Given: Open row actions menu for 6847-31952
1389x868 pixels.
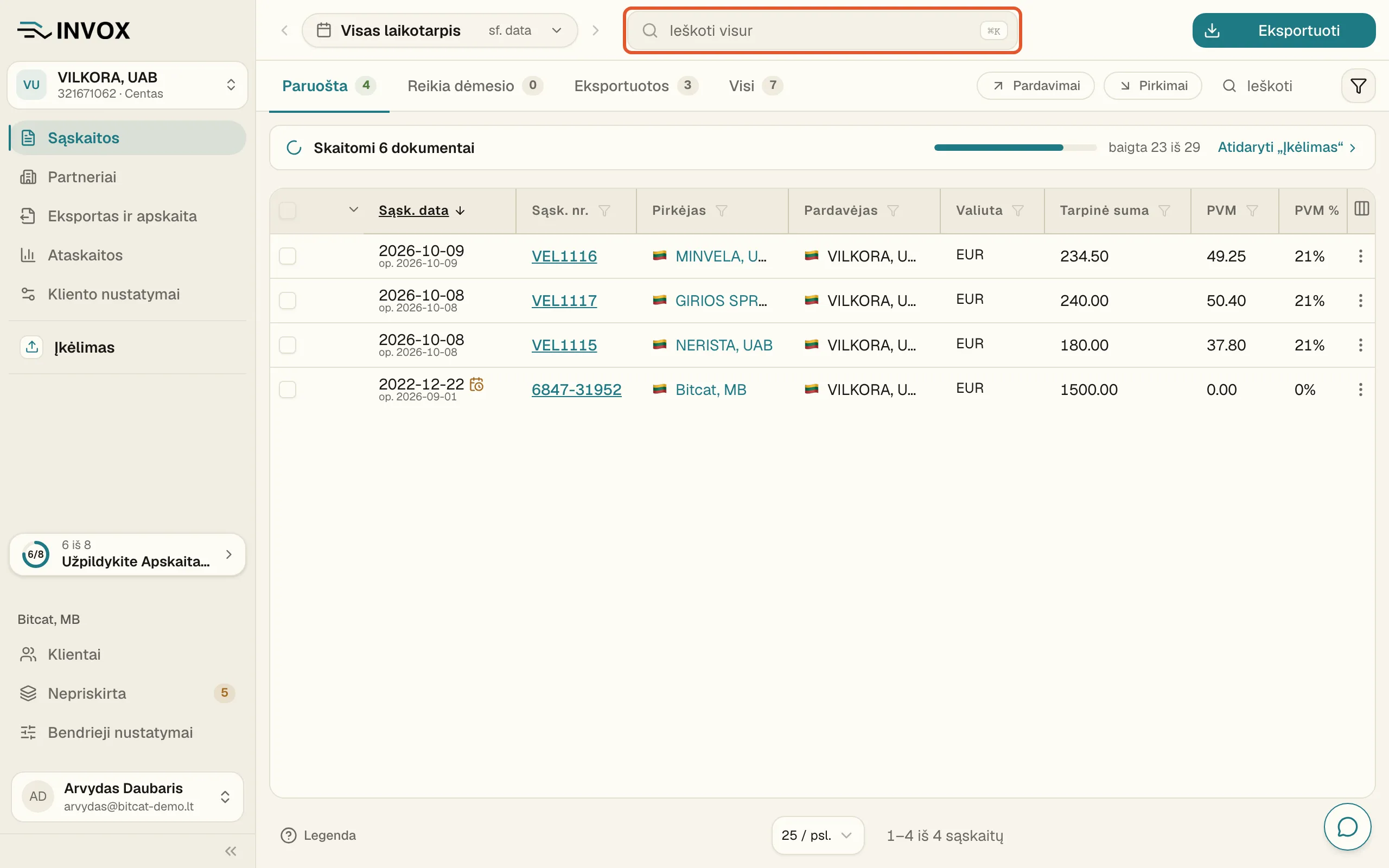Looking at the screenshot, I should [1360, 390].
